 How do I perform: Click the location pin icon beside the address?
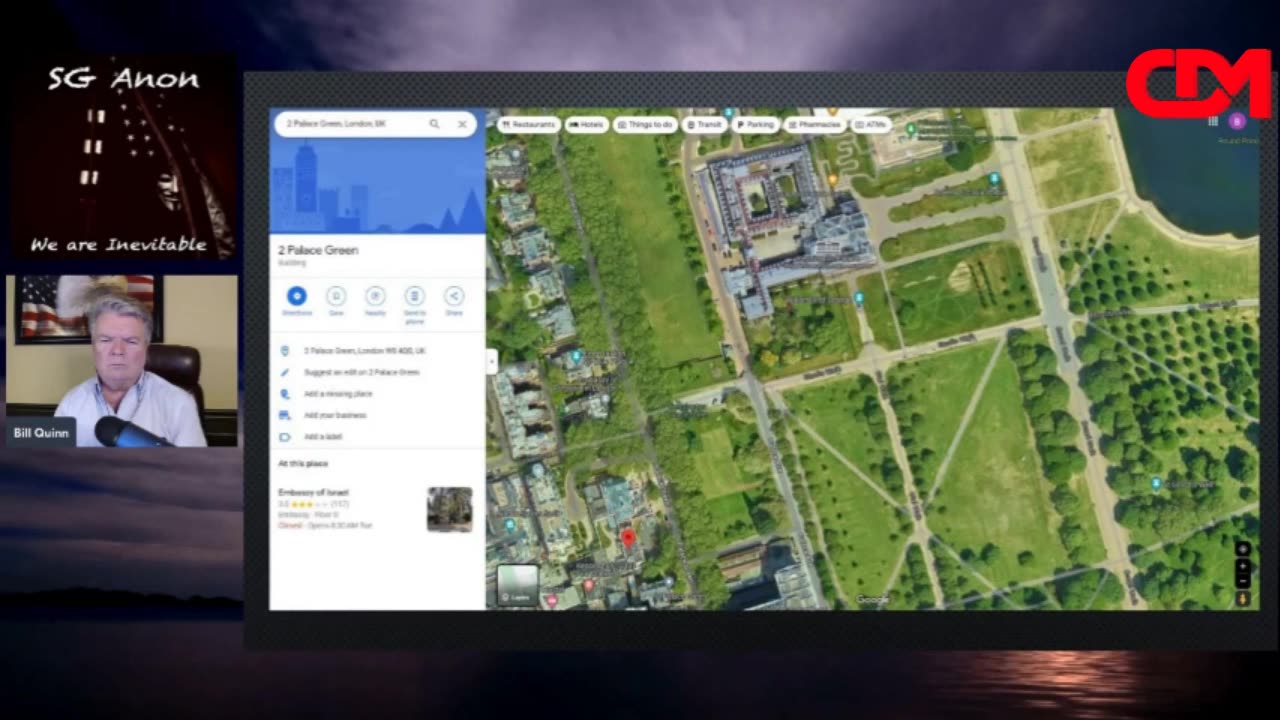point(285,351)
